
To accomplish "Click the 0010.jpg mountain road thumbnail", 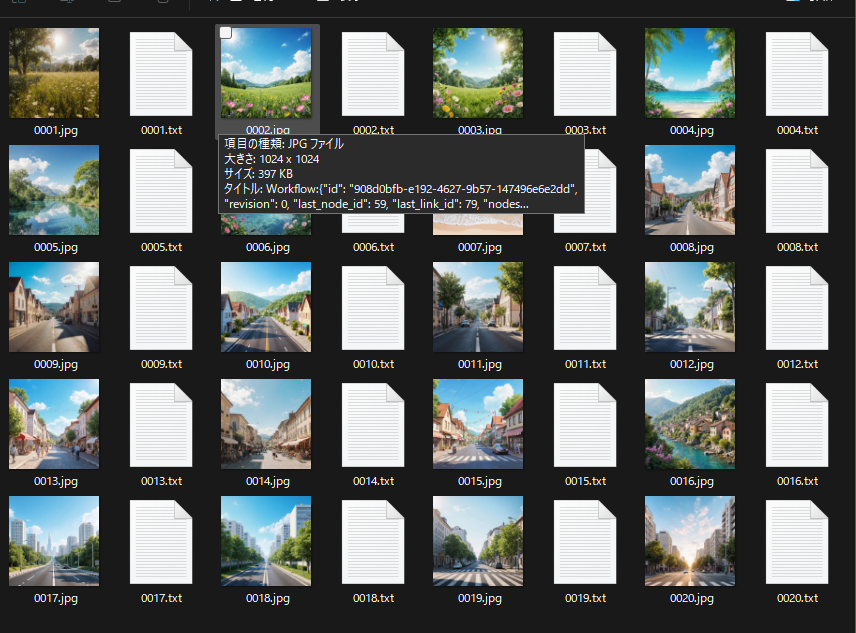I will coord(266,307).
